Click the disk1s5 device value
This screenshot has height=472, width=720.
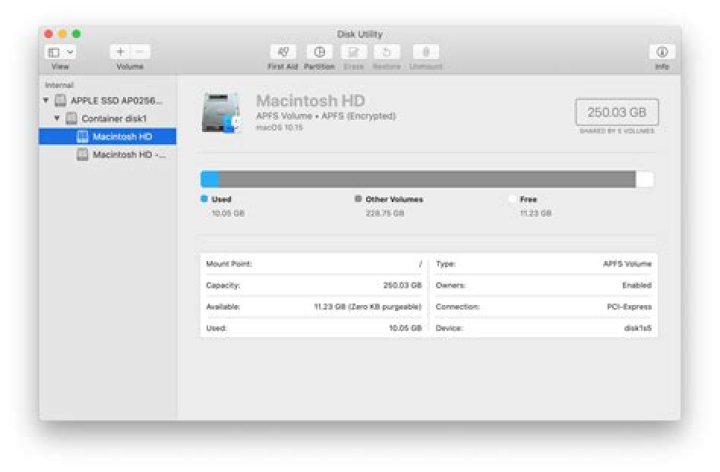coord(638,328)
